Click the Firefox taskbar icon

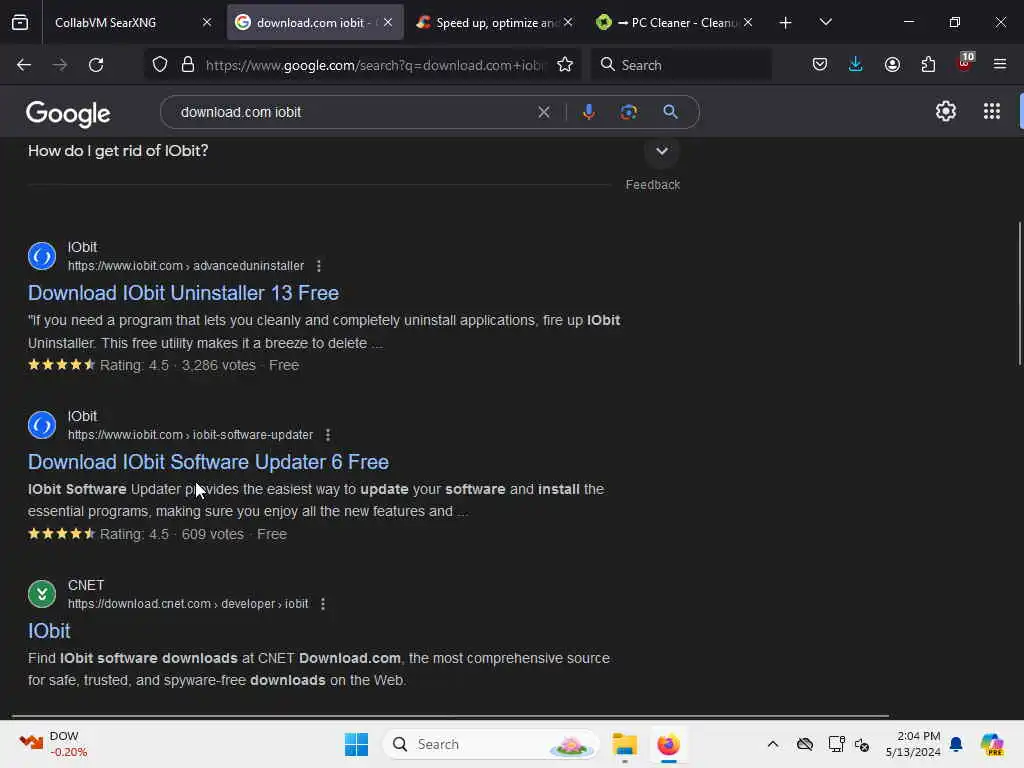[668, 744]
